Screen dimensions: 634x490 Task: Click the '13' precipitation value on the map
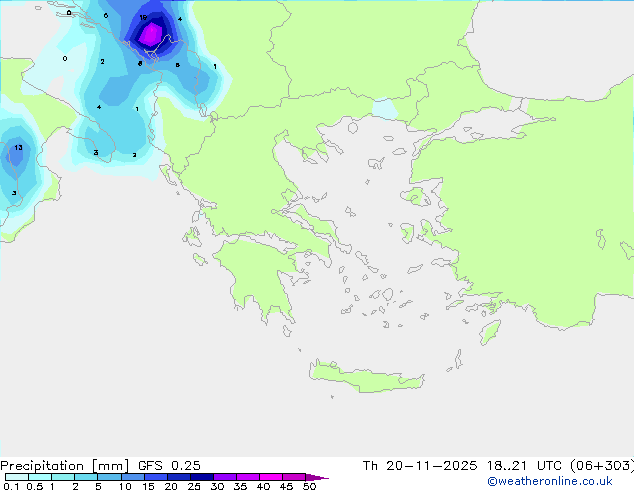coord(18,148)
